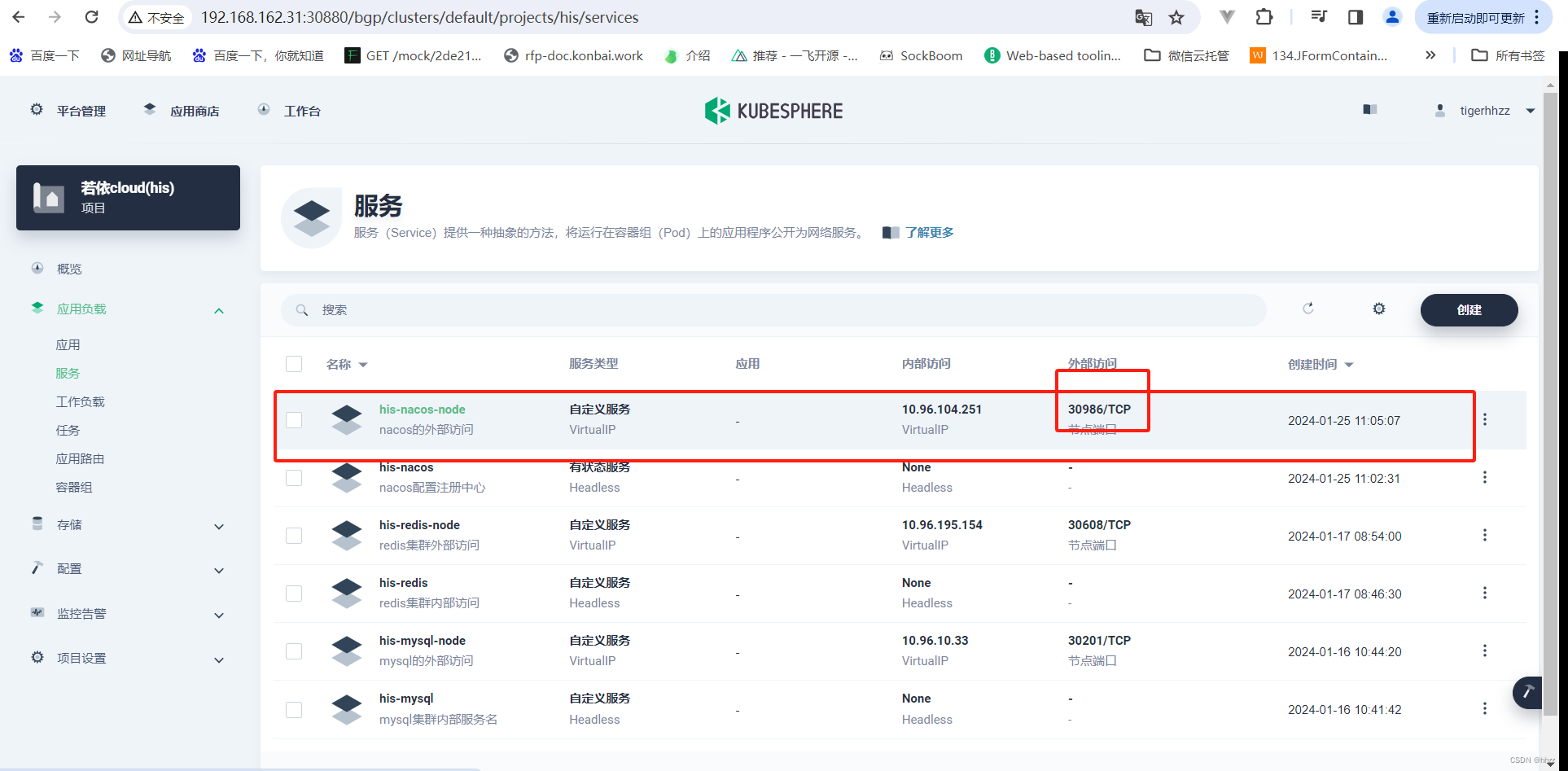Open the translate page icon
This screenshot has height=771, width=1568.
tap(1144, 17)
